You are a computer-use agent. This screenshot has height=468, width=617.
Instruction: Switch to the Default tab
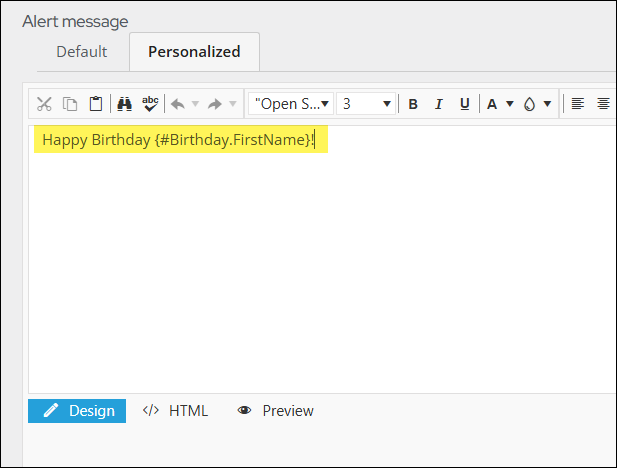82,52
